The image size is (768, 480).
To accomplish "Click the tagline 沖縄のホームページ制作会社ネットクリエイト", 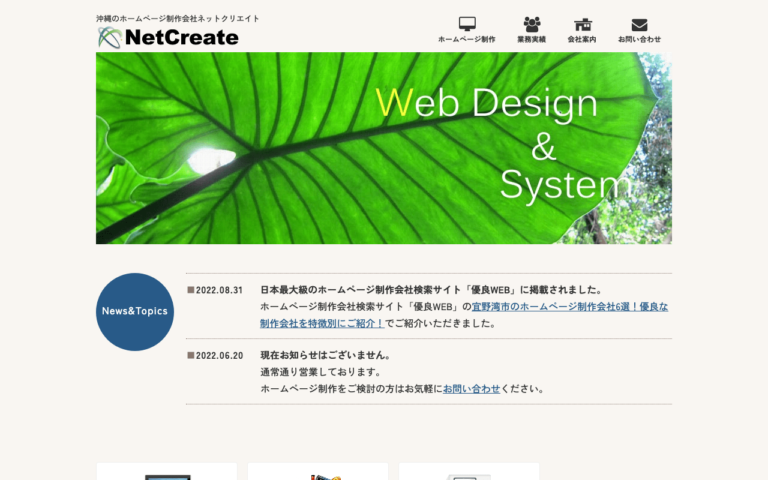I will coord(178,19).
